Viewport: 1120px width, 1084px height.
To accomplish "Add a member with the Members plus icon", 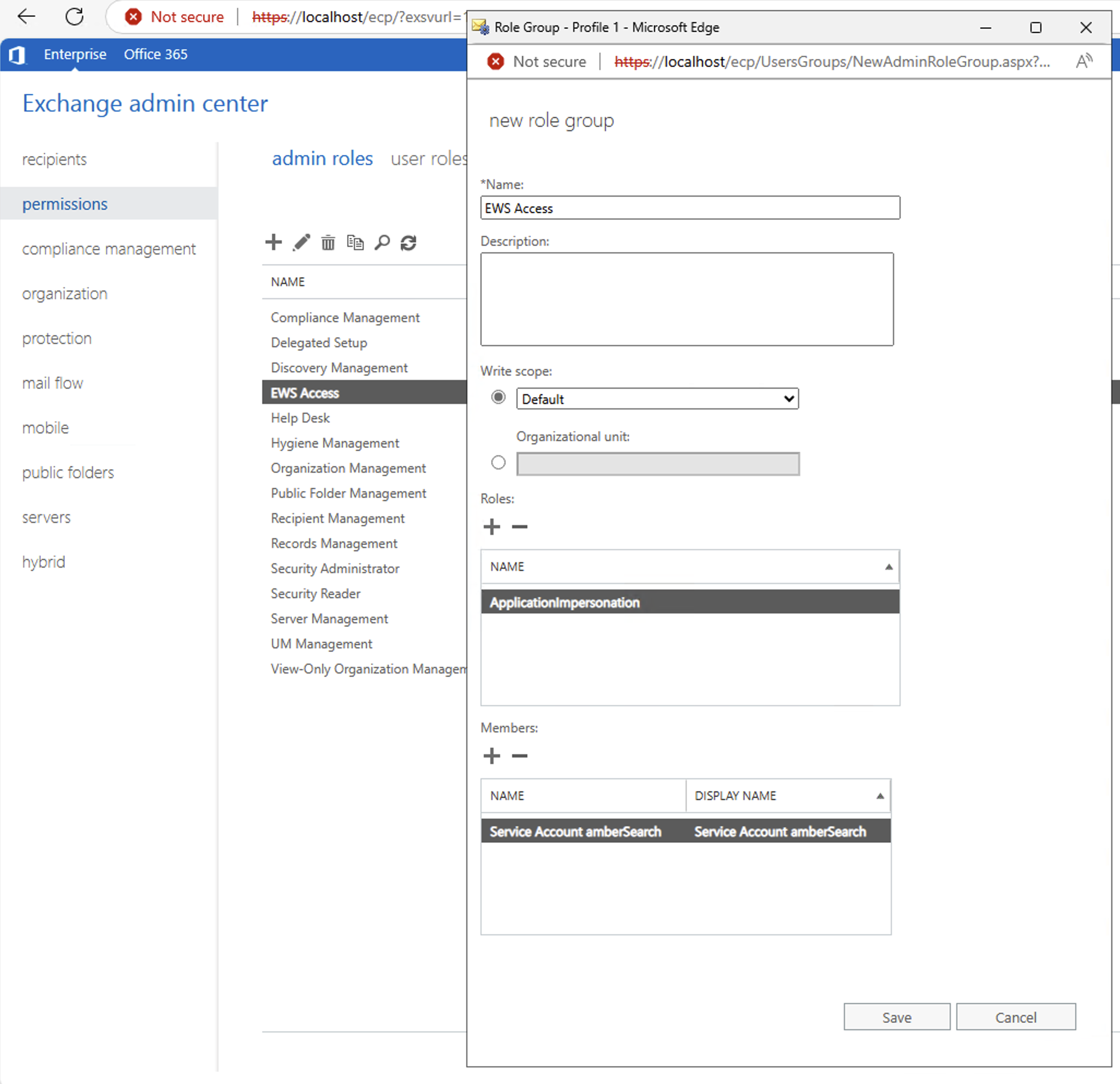I will pyautogui.click(x=491, y=756).
